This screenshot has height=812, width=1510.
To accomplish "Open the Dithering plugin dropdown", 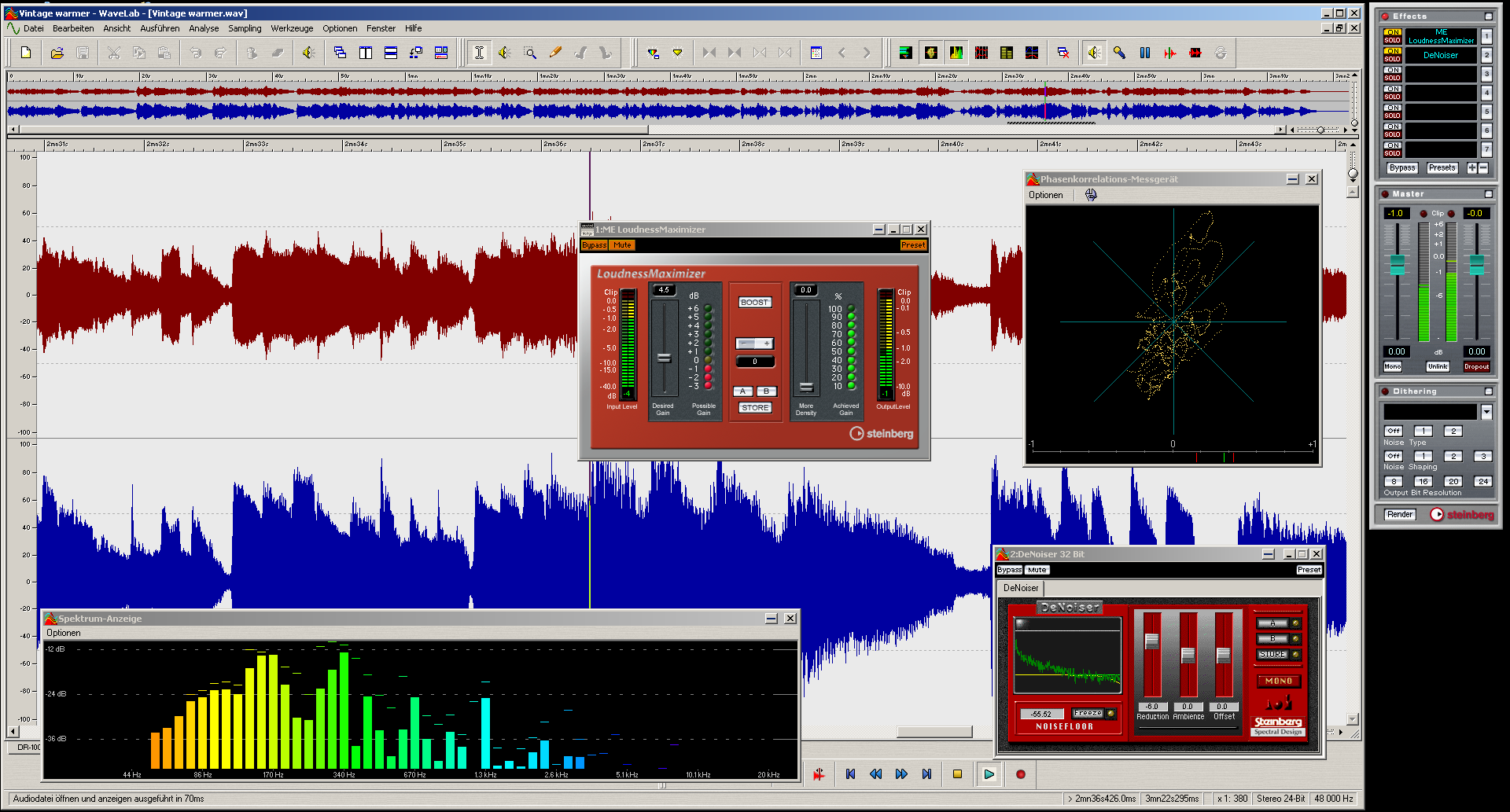I will pos(1486,412).
